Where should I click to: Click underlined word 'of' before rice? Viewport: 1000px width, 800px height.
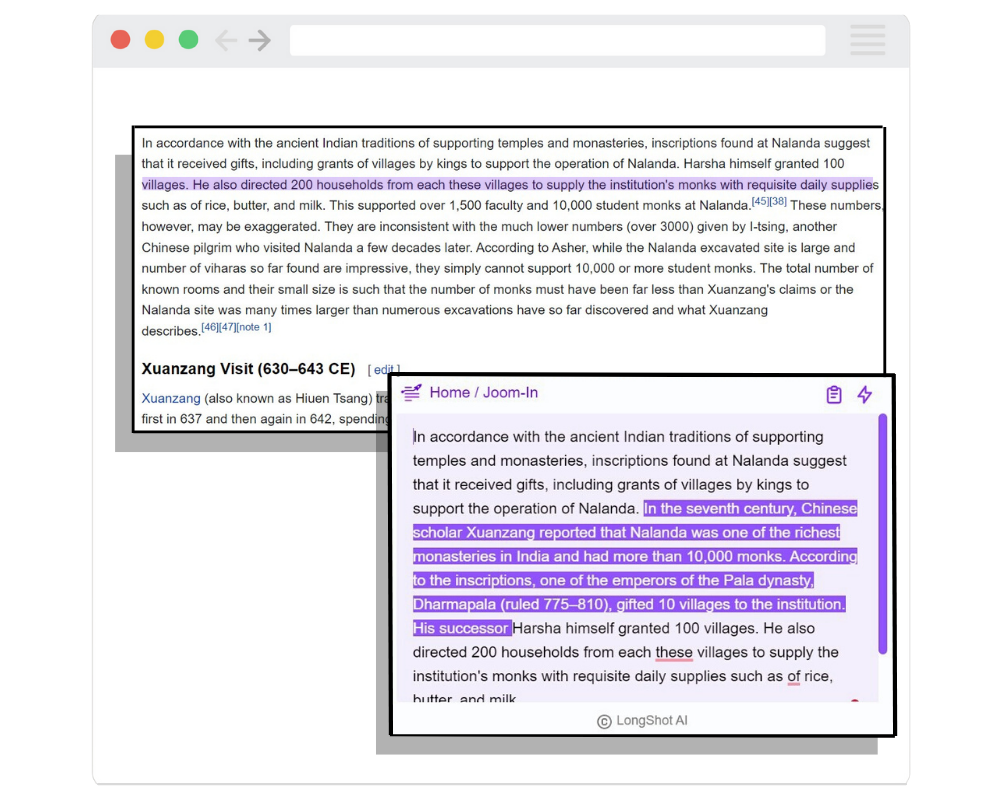pos(793,676)
